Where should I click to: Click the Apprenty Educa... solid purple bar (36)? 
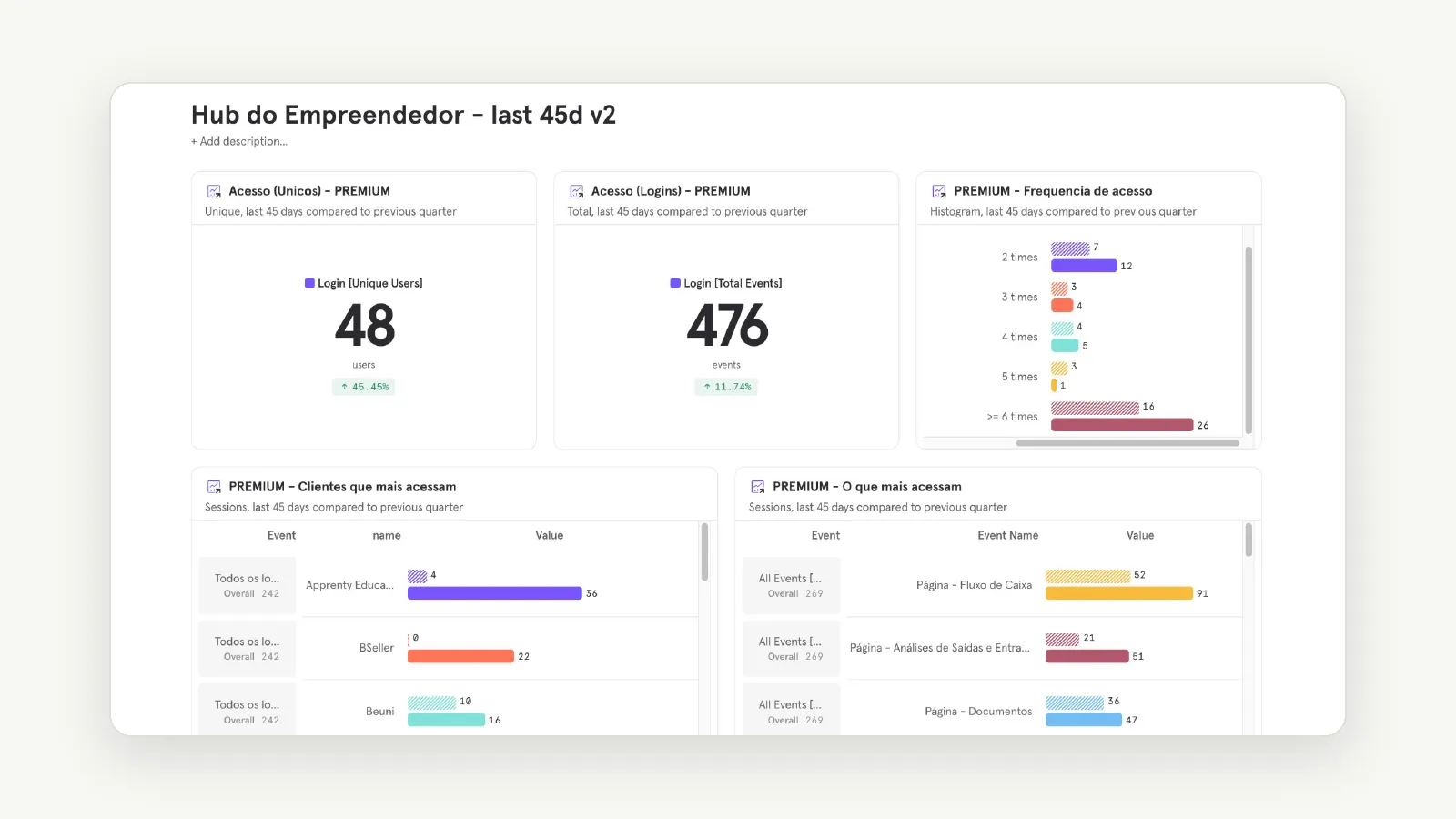click(494, 593)
